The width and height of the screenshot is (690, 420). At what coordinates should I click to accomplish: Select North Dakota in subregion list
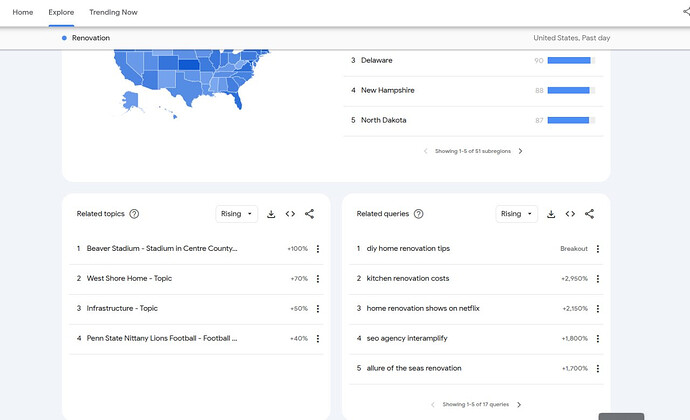point(383,120)
